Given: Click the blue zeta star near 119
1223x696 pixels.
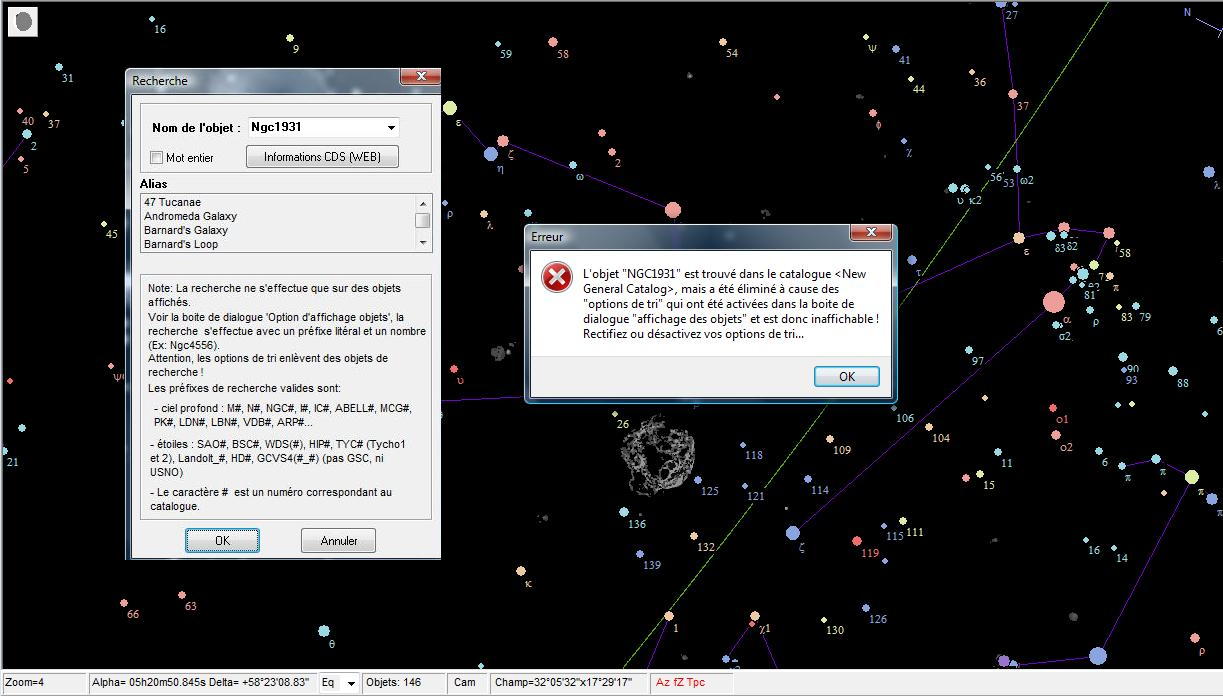Looking at the screenshot, I should point(793,533).
